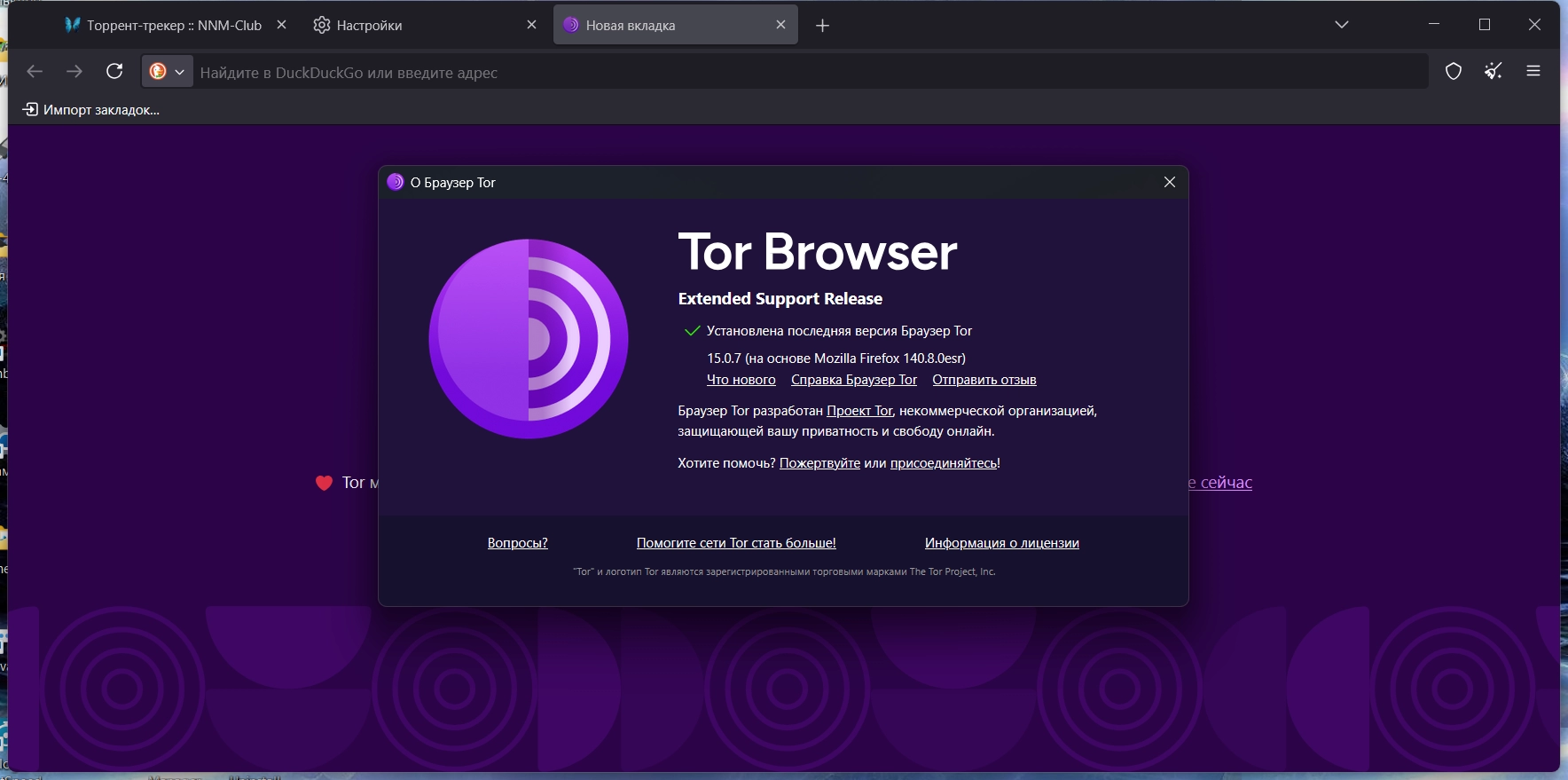This screenshot has width=1568, height=780.
Task: Open the hamburger application menu
Action: pyautogui.click(x=1533, y=72)
